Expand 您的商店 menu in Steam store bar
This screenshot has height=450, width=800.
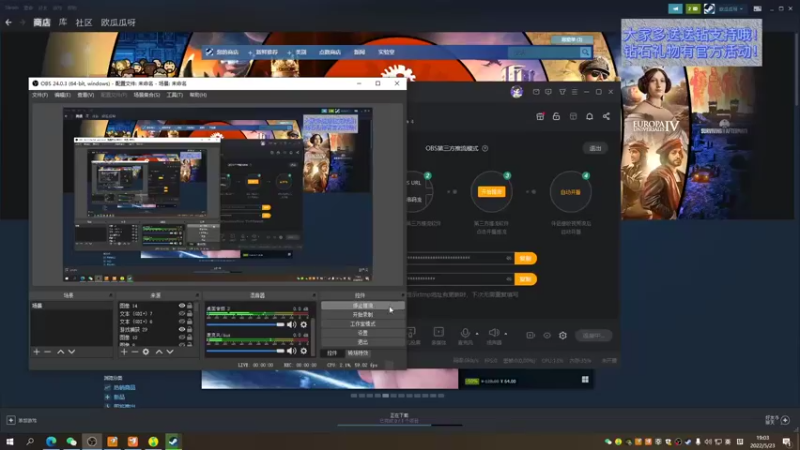(227, 52)
